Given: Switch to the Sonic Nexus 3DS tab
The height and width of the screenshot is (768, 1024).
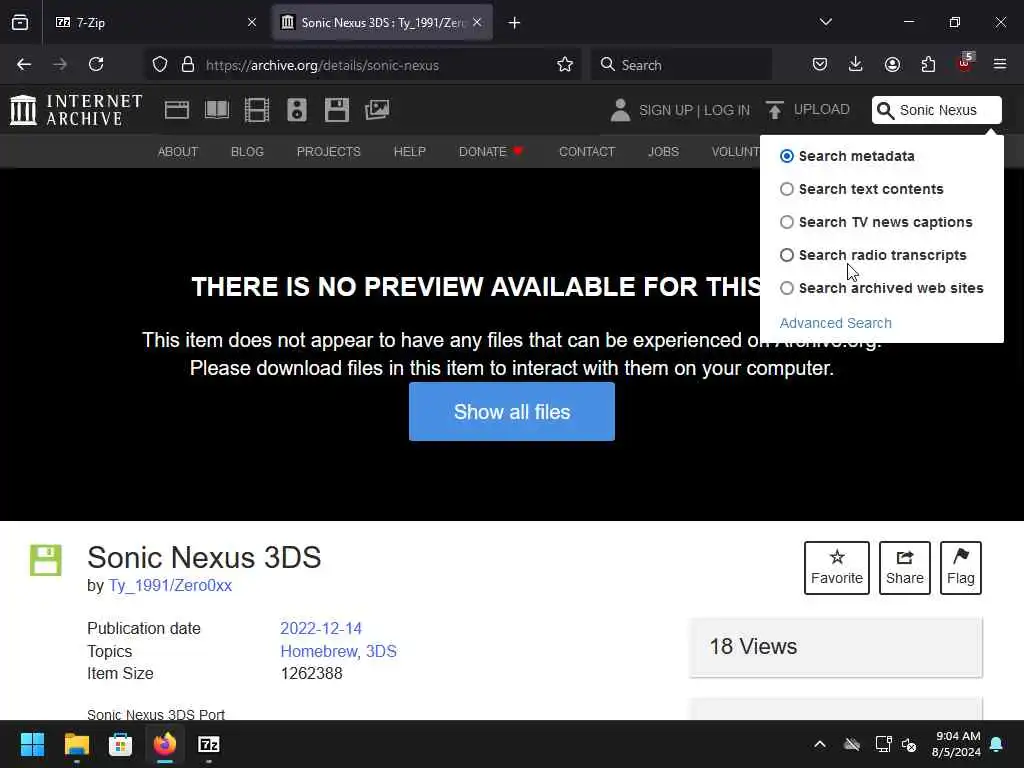Looking at the screenshot, I should [x=382, y=23].
